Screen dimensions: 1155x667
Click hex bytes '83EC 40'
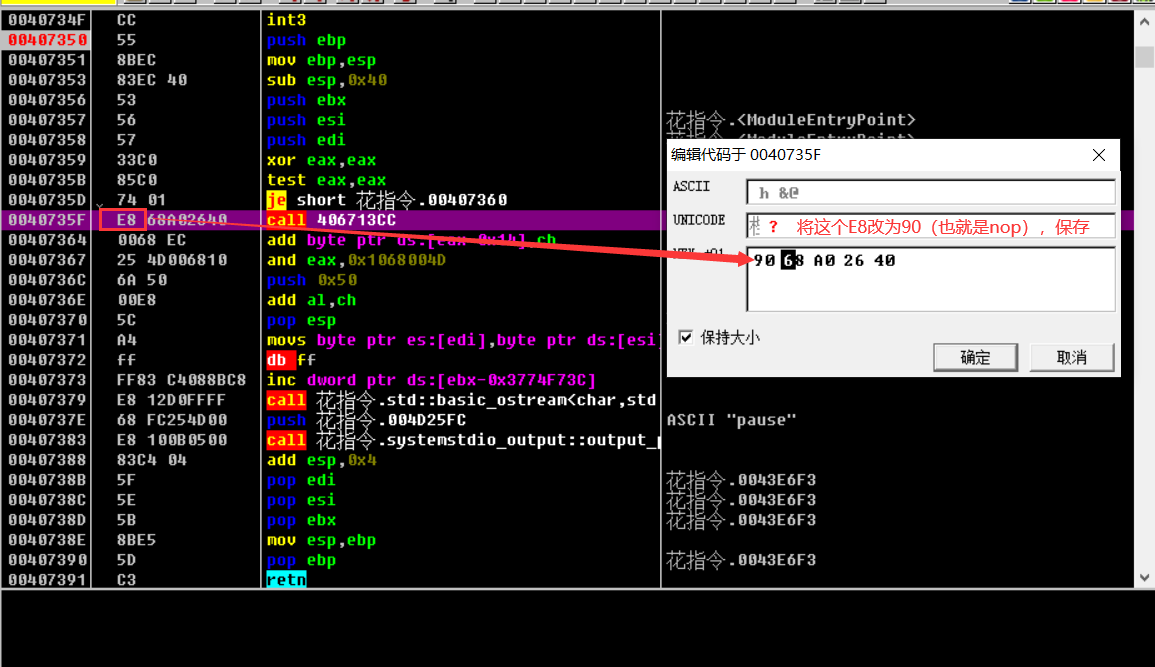point(152,80)
